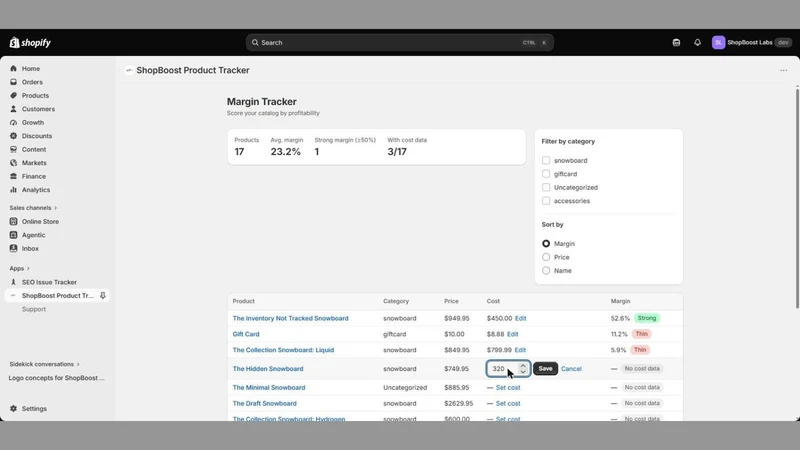
Task: Check the snowboard category filter
Action: (546, 160)
